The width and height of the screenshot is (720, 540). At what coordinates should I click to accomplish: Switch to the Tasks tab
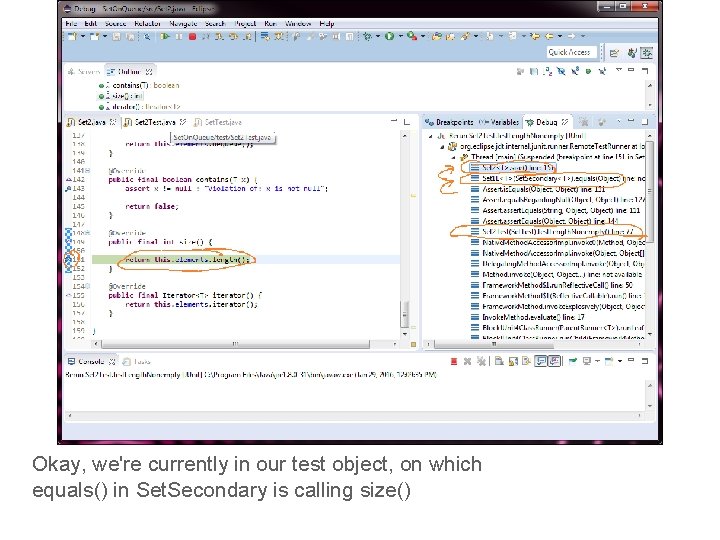coord(137,362)
